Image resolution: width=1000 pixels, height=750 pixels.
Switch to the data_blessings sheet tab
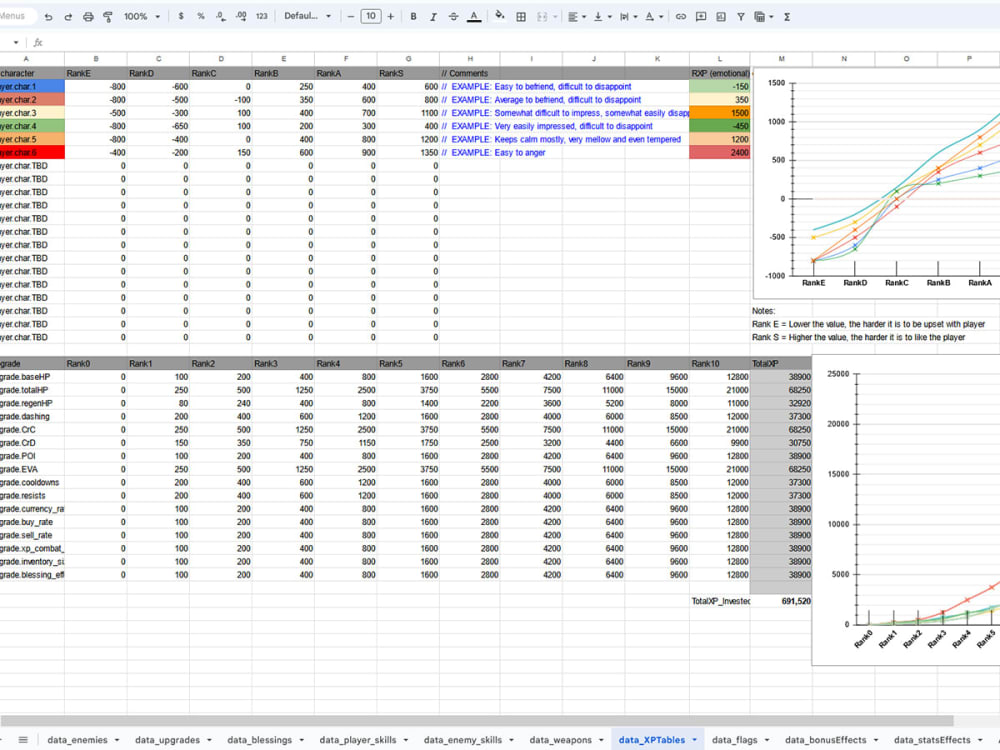click(x=259, y=740)
